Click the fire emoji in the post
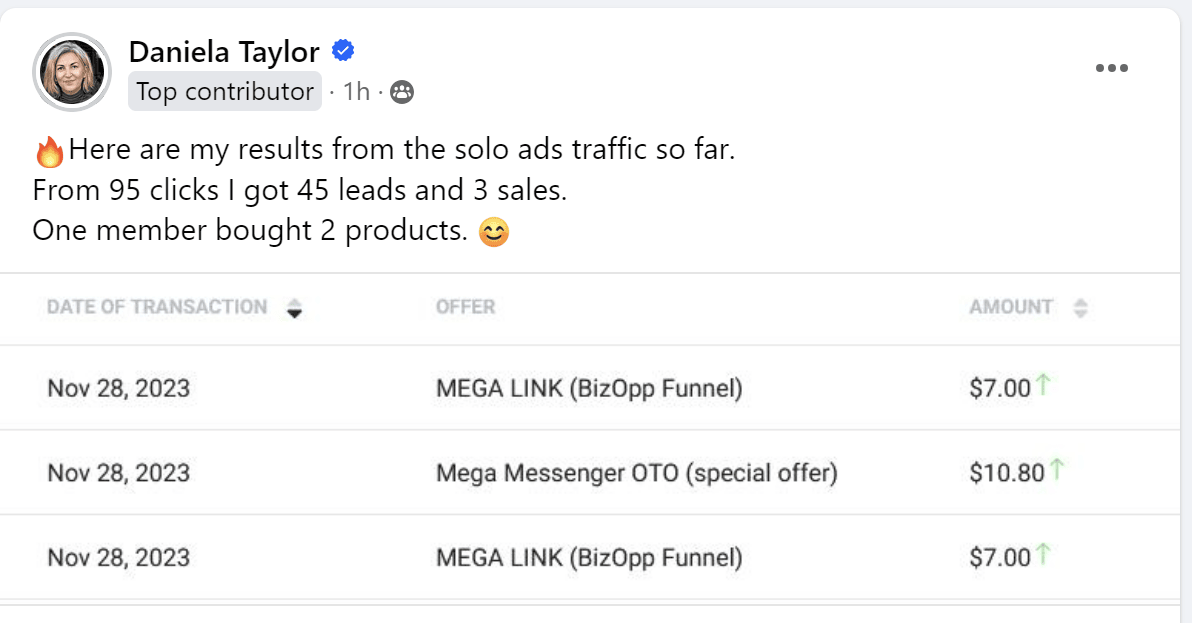The width and height of the screenshot is (1192, 623). [x=49, y=152]
